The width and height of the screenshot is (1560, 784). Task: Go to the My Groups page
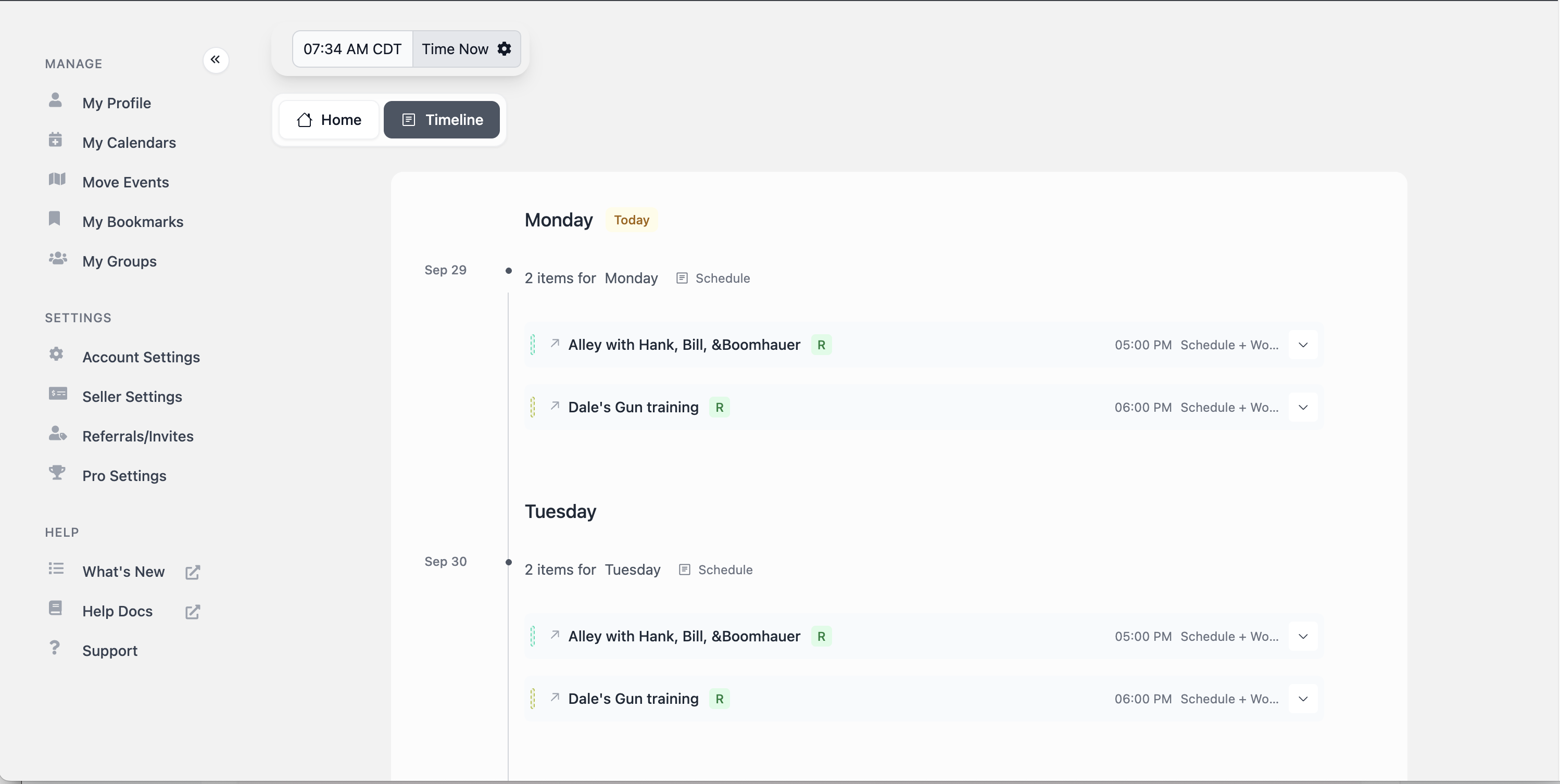119,261
